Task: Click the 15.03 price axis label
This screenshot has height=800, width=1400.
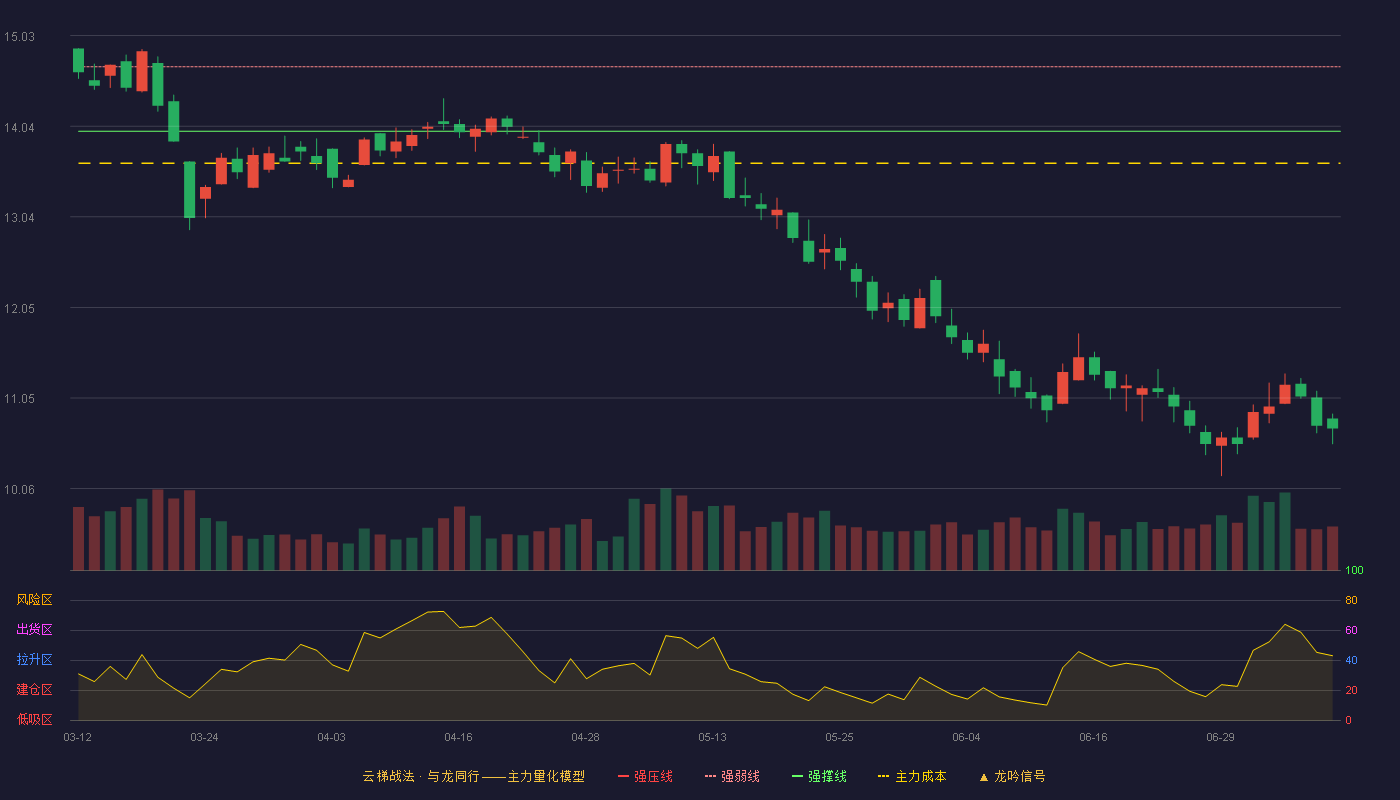Action: pos(19,37)
